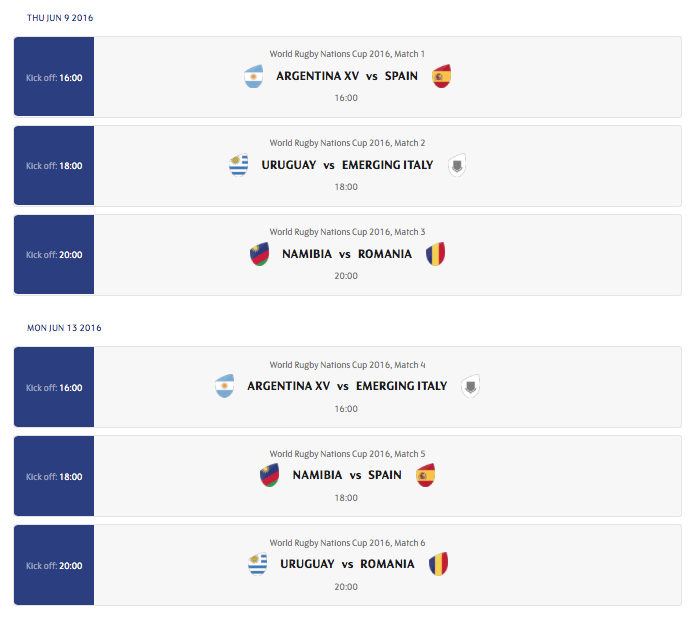Click Uruguay flag icon in Match 6
The image size is (694, 618).
[258, 564]
